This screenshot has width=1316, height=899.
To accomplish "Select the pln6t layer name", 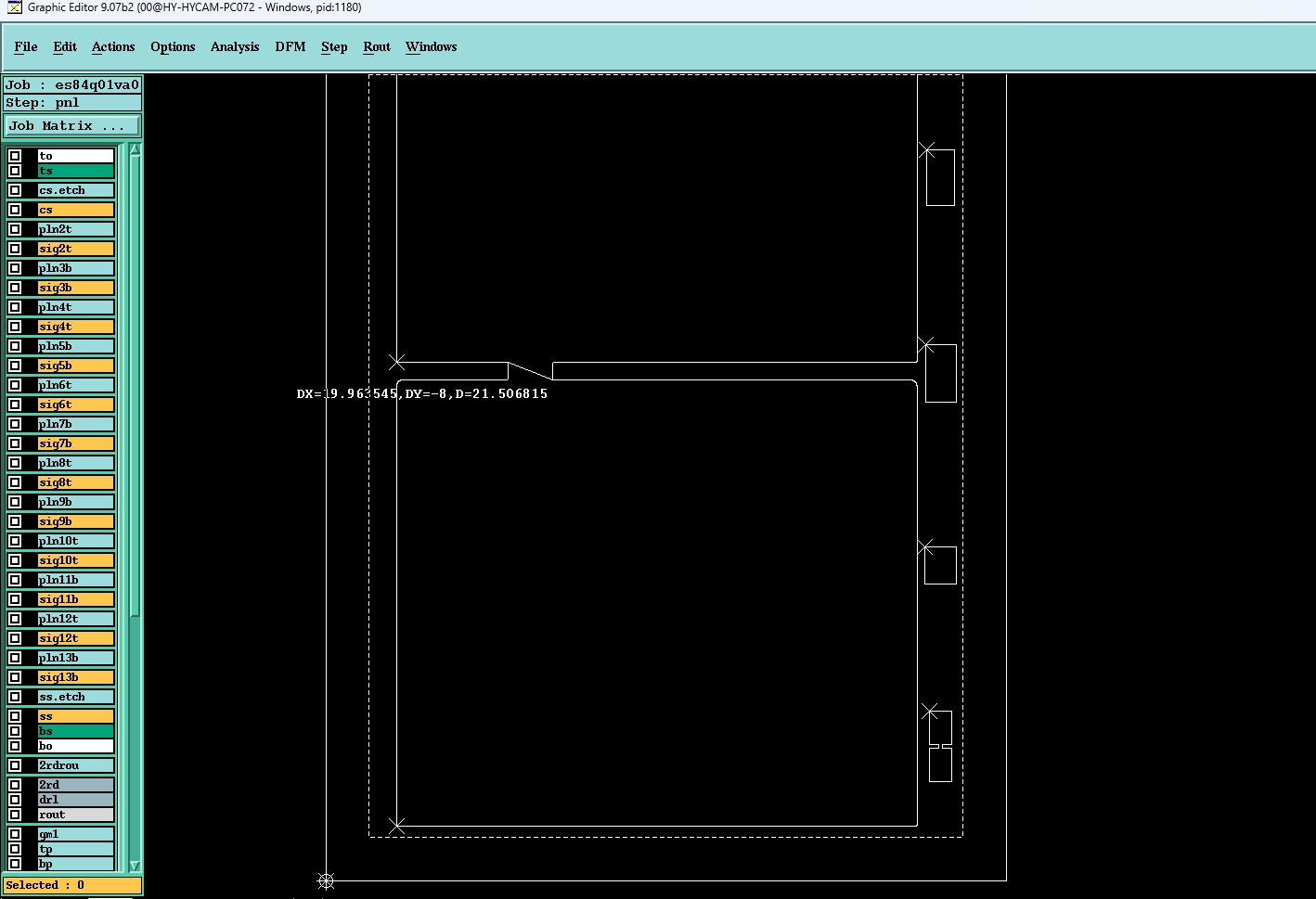I will (76, 385).
